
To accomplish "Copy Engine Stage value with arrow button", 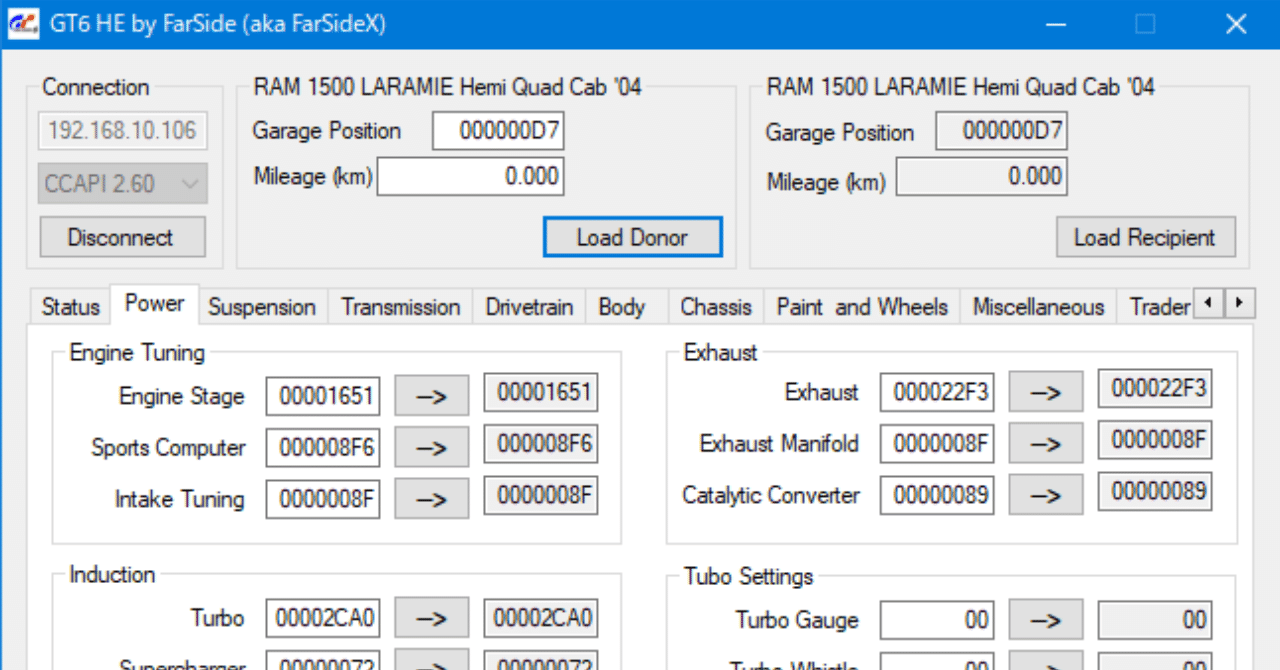I will pyautogui.click(x=431, y=396).
